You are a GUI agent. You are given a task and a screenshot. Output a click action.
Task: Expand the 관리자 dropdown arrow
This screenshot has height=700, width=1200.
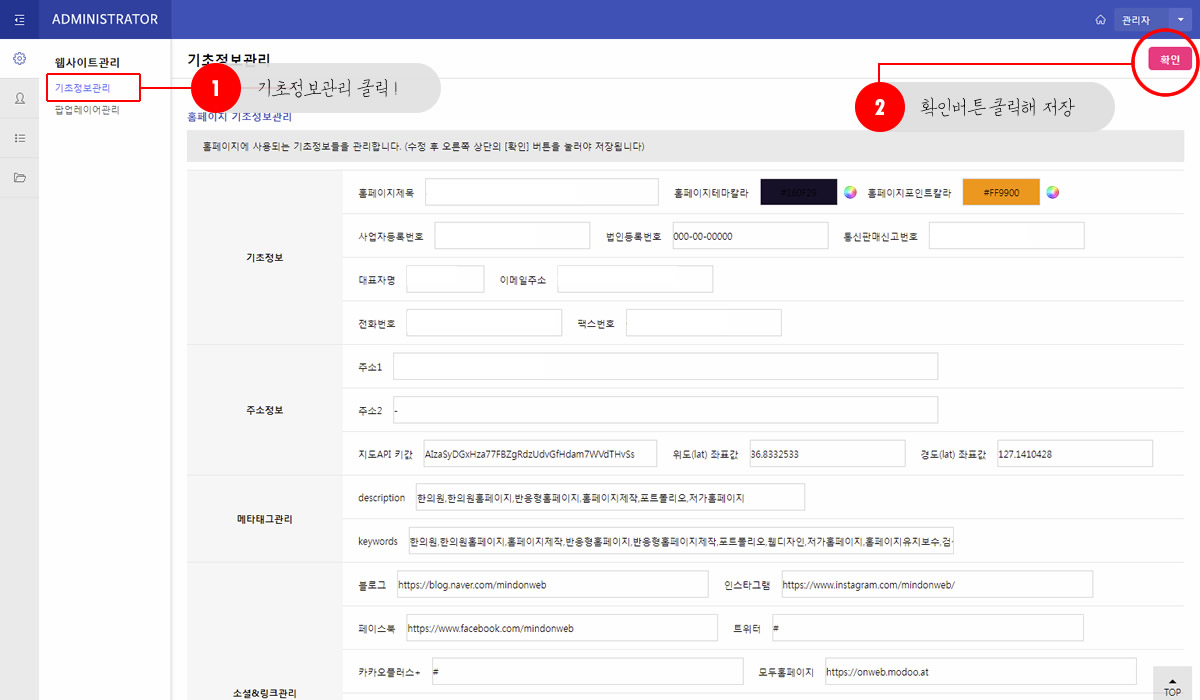[x=1180, y=20]
